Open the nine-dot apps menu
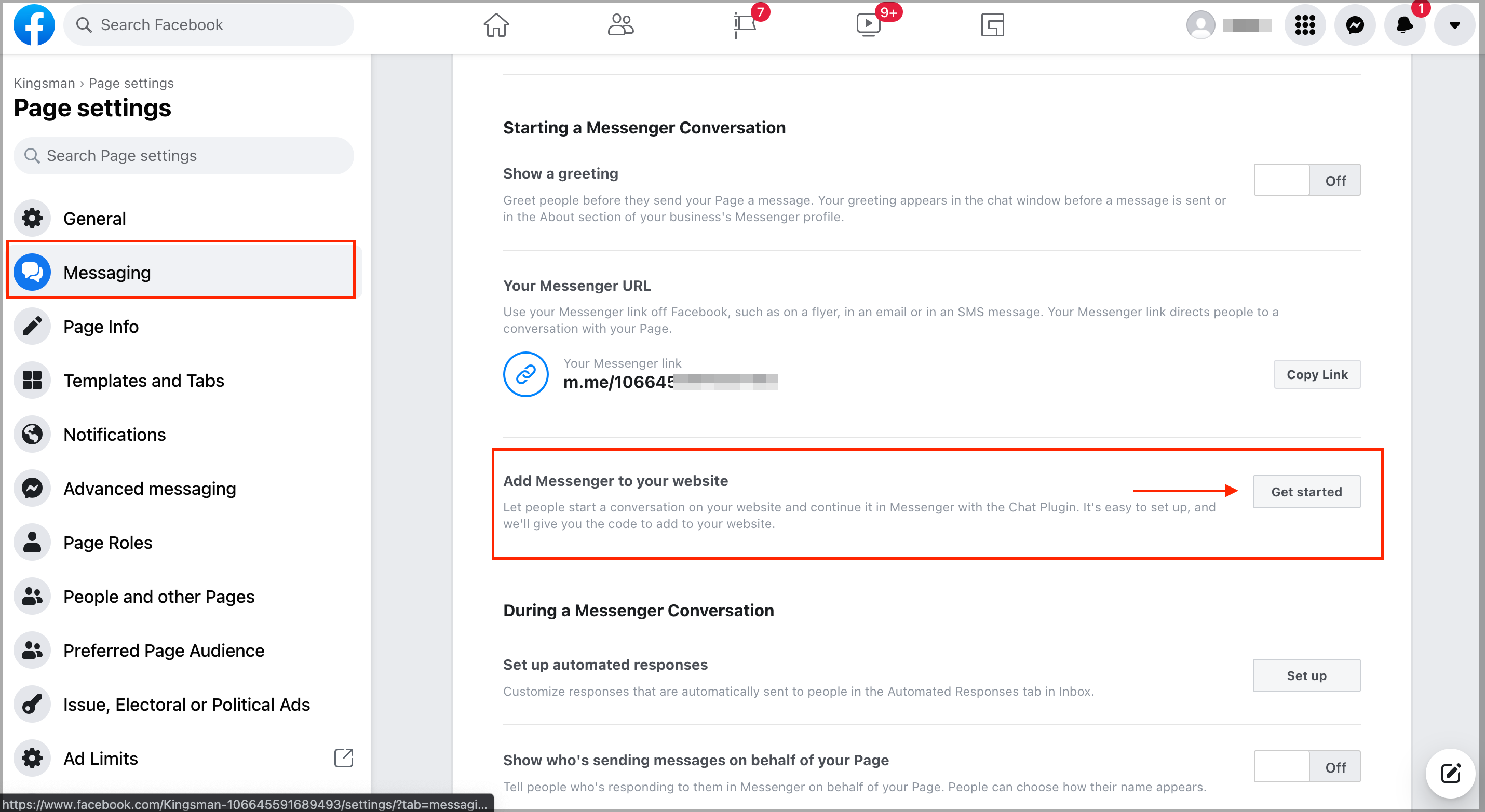This screenshot has height=812, width=1485. coord(1304,25)
